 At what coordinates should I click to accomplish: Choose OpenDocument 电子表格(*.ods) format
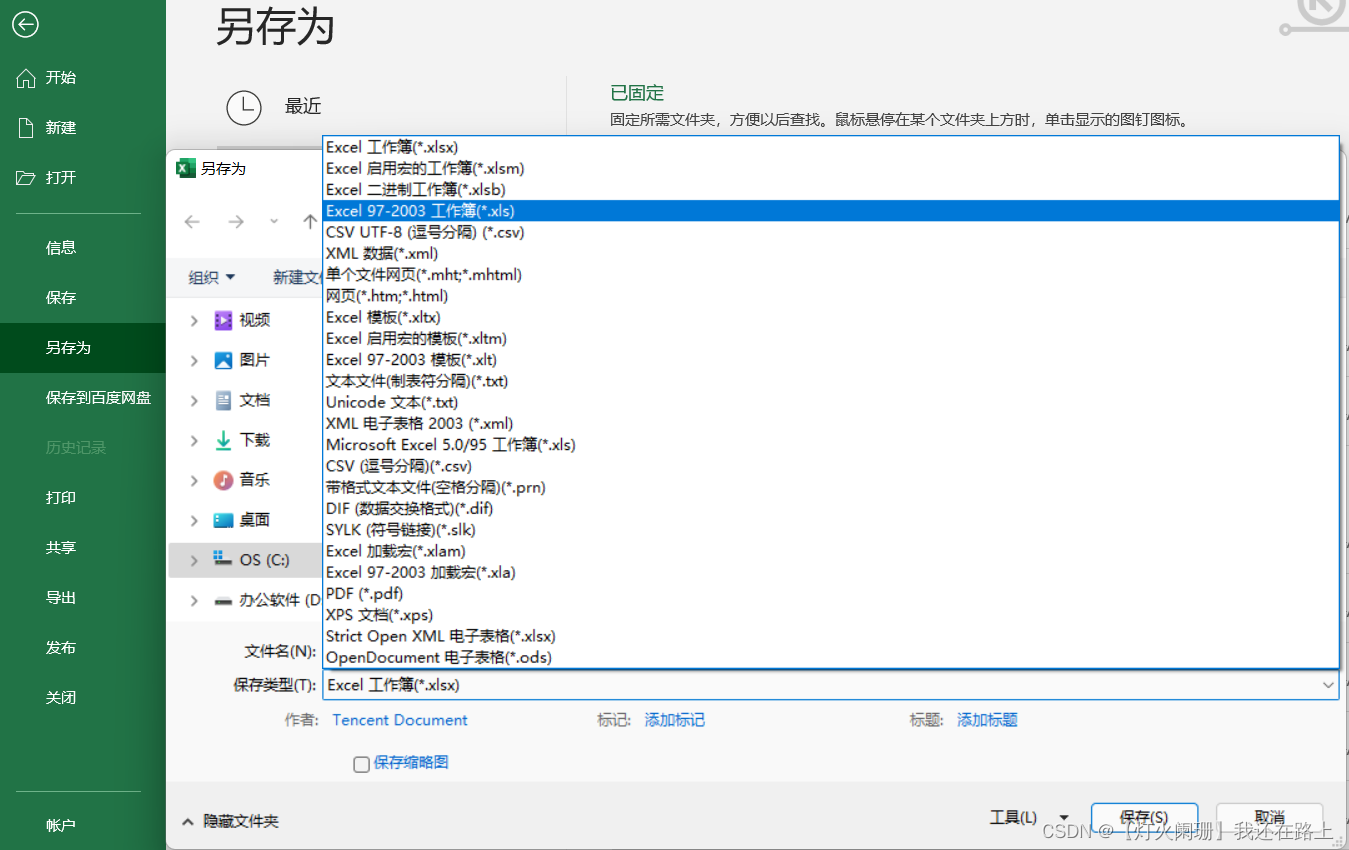830,657
